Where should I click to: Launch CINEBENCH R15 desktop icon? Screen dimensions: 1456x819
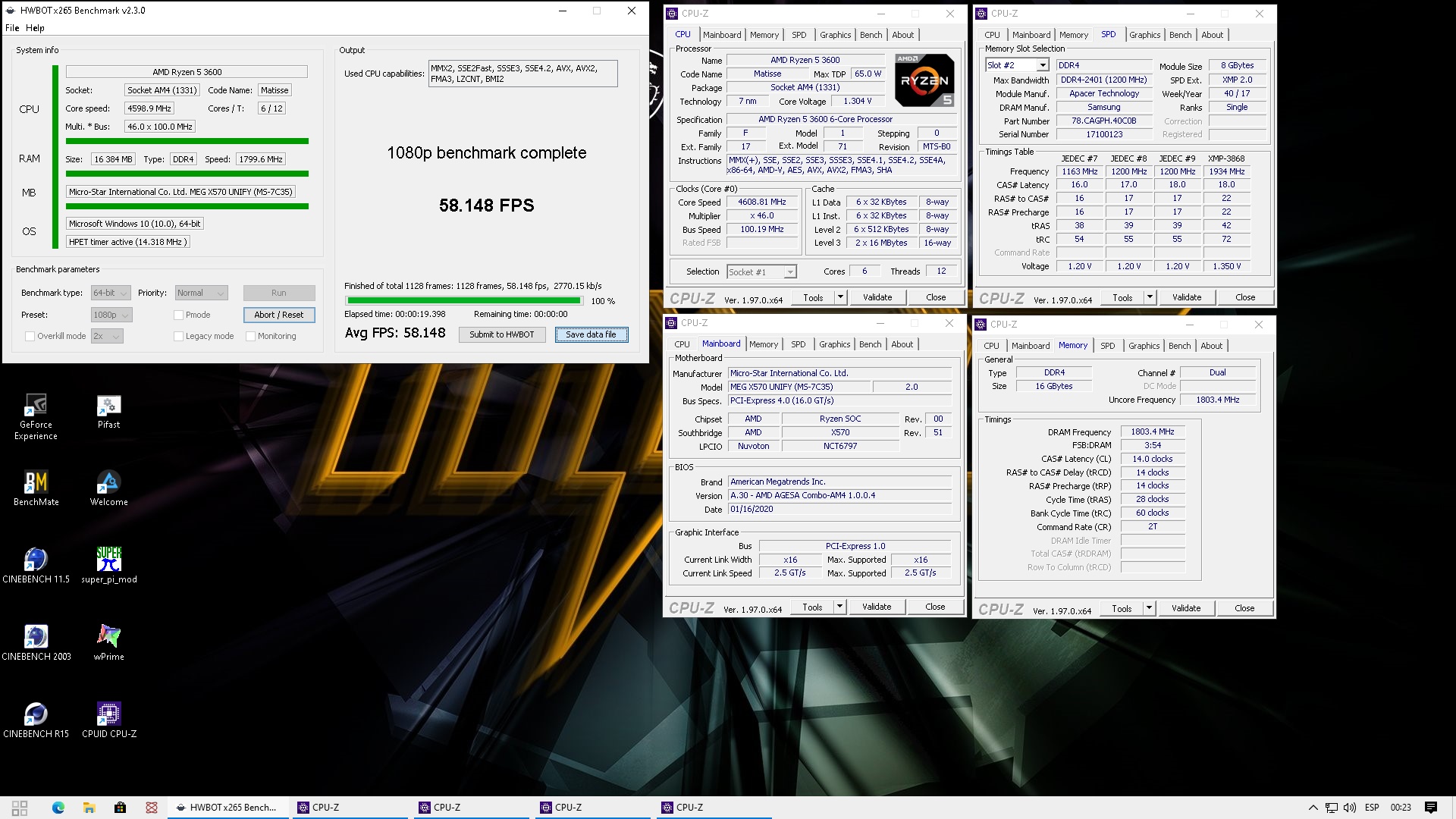pos(36,720)
